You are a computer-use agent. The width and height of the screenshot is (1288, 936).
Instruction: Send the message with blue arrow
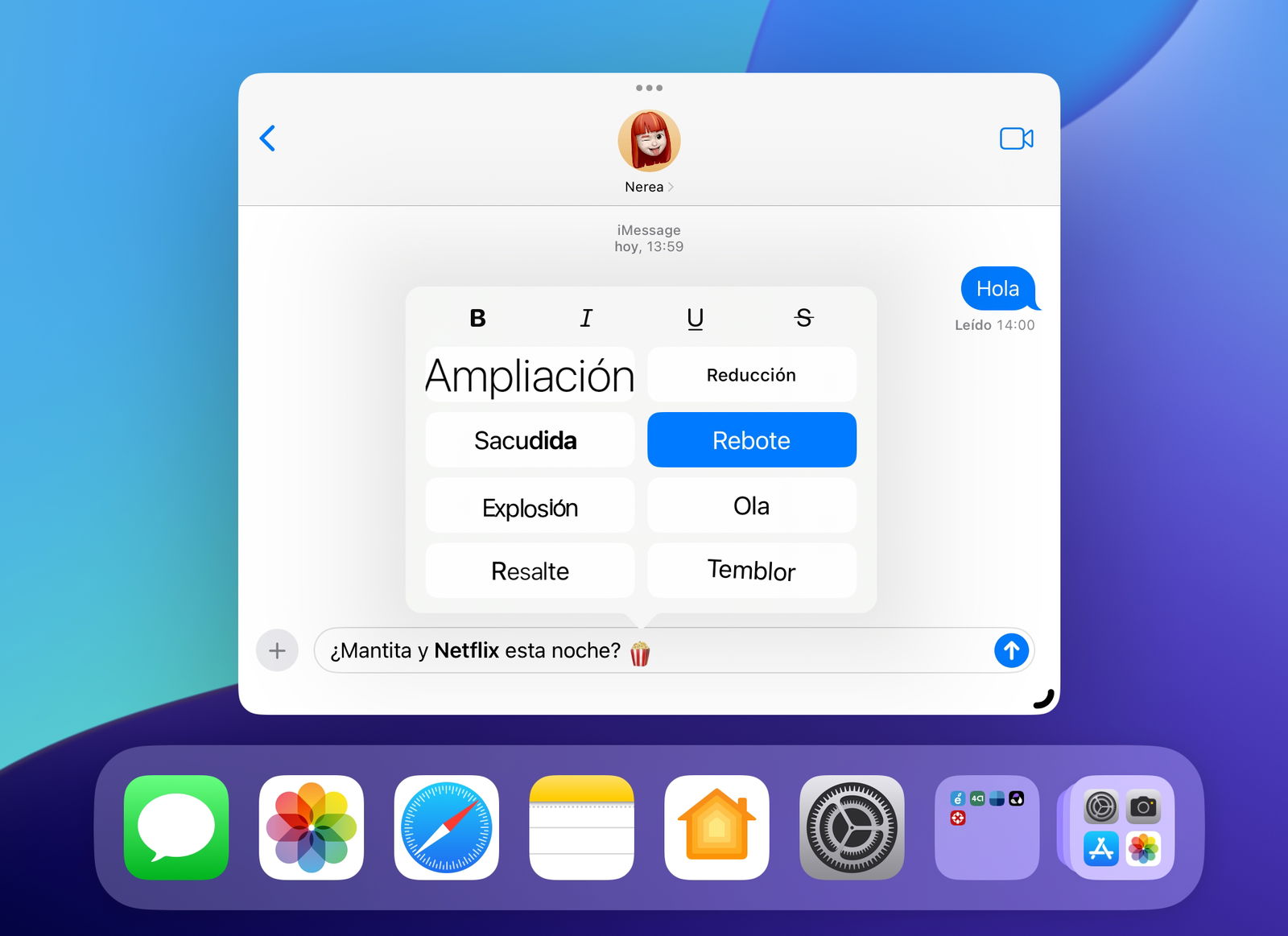[x=1011, y=650]
